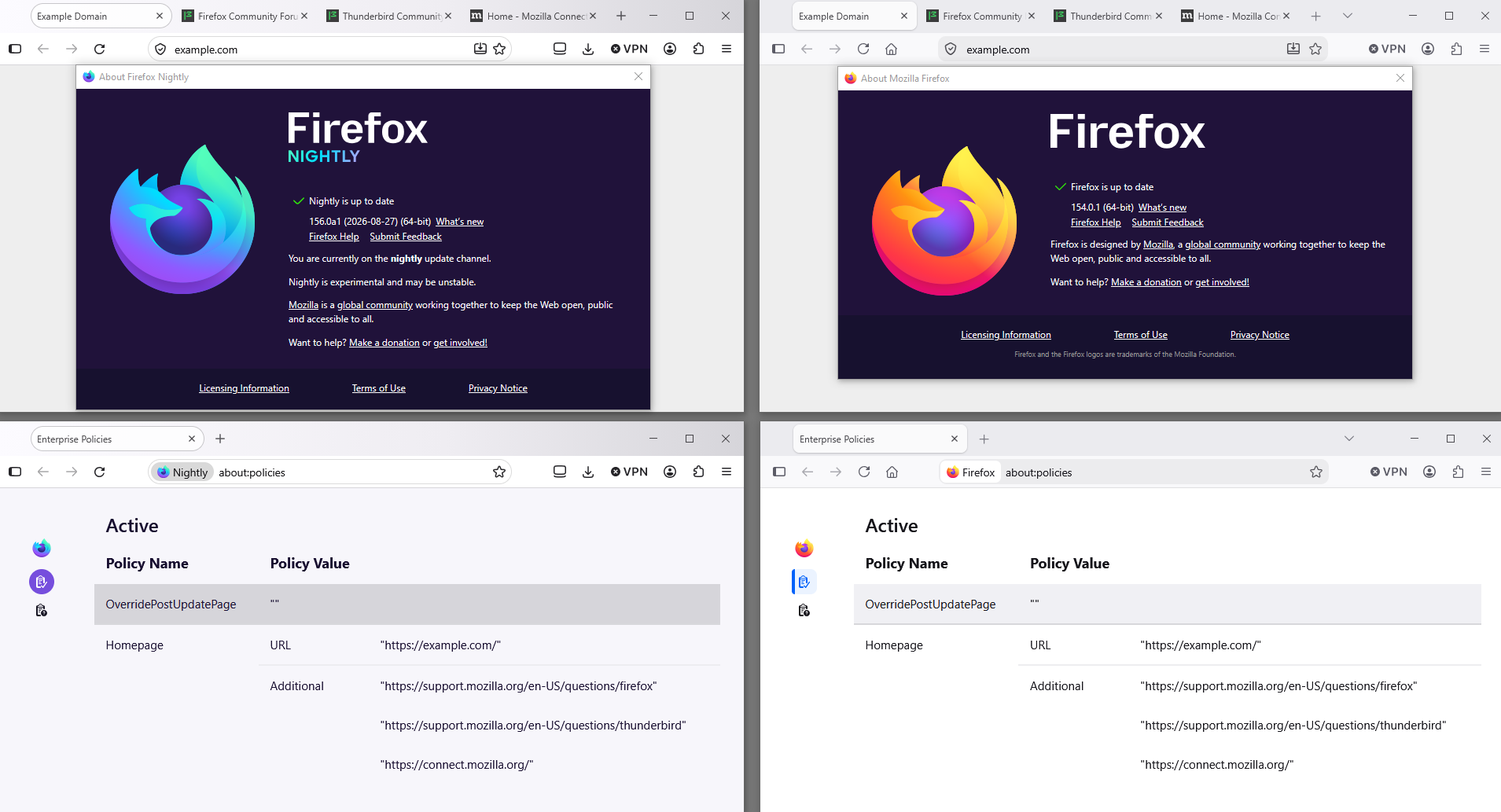This screenshot has height=812, width=1501.
Task: Switch to Home - Mozilla Connect tab in Nightly window
Action: [x=534, y=16]
